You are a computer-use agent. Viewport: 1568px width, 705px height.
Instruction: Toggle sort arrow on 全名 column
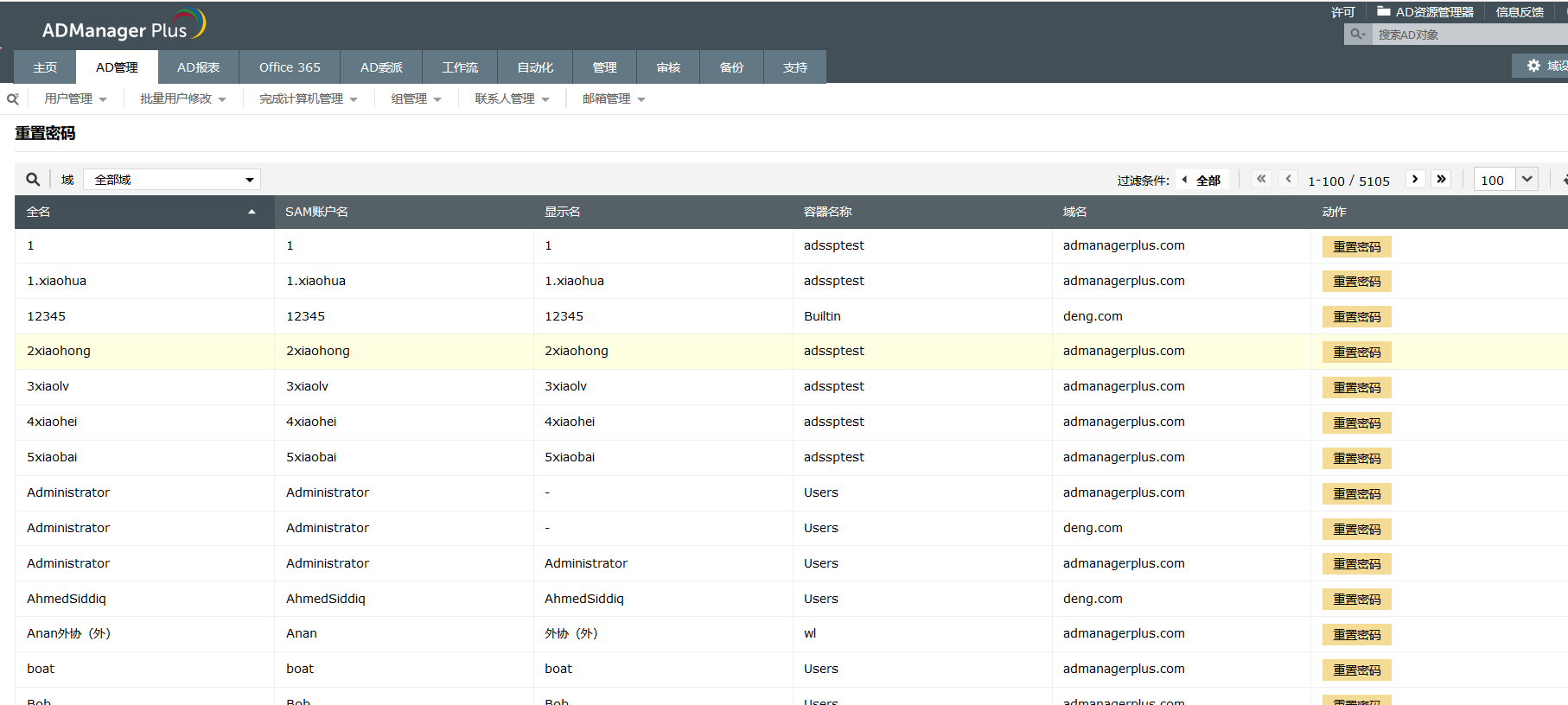click(252, 212)
